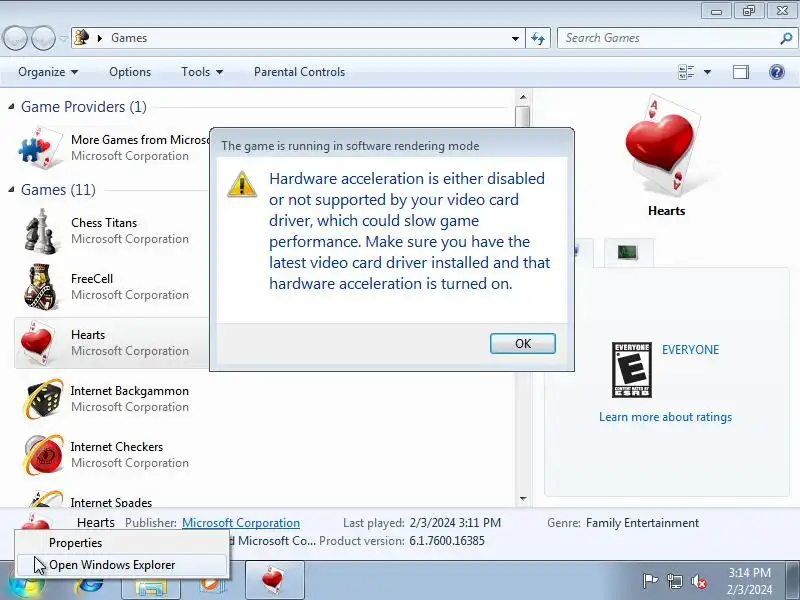Click the taskbar clock 3:14 PM
Viewport: 800px width, 600px height.
click(x=749, y=581)
